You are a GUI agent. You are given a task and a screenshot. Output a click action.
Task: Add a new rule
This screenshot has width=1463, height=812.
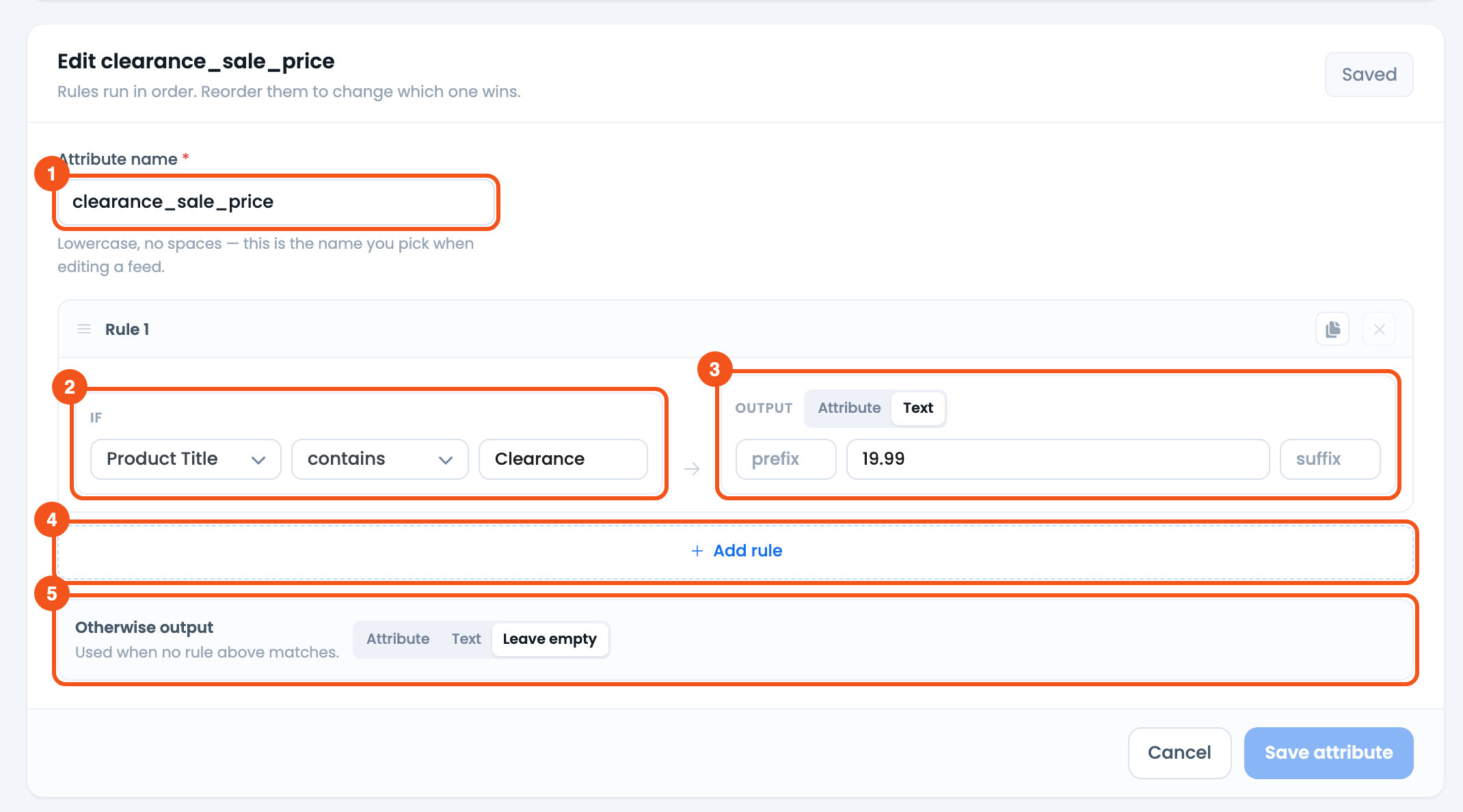tap(736, 551)
